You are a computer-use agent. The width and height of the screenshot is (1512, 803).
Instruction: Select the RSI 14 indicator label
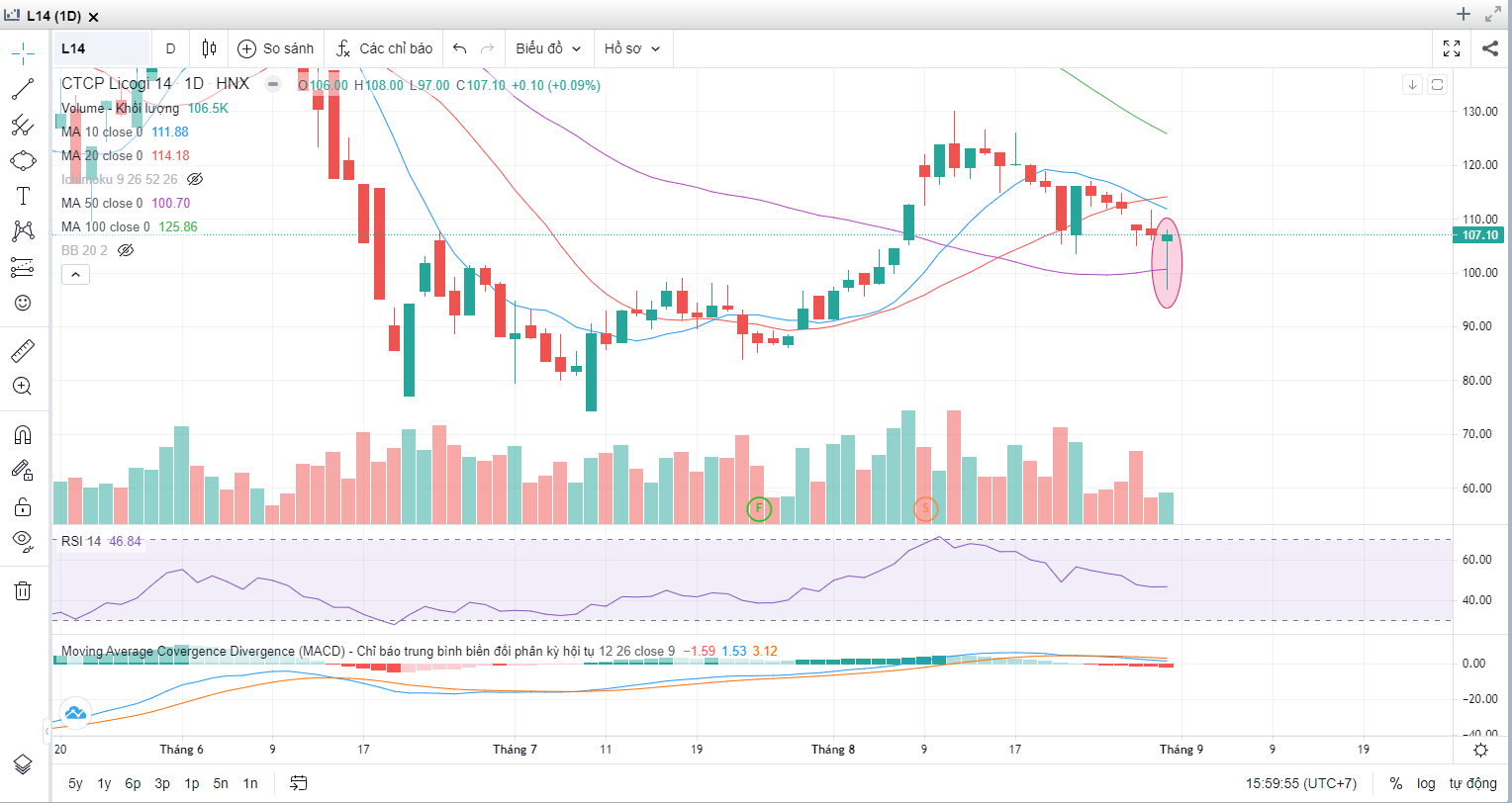[81, 541]
